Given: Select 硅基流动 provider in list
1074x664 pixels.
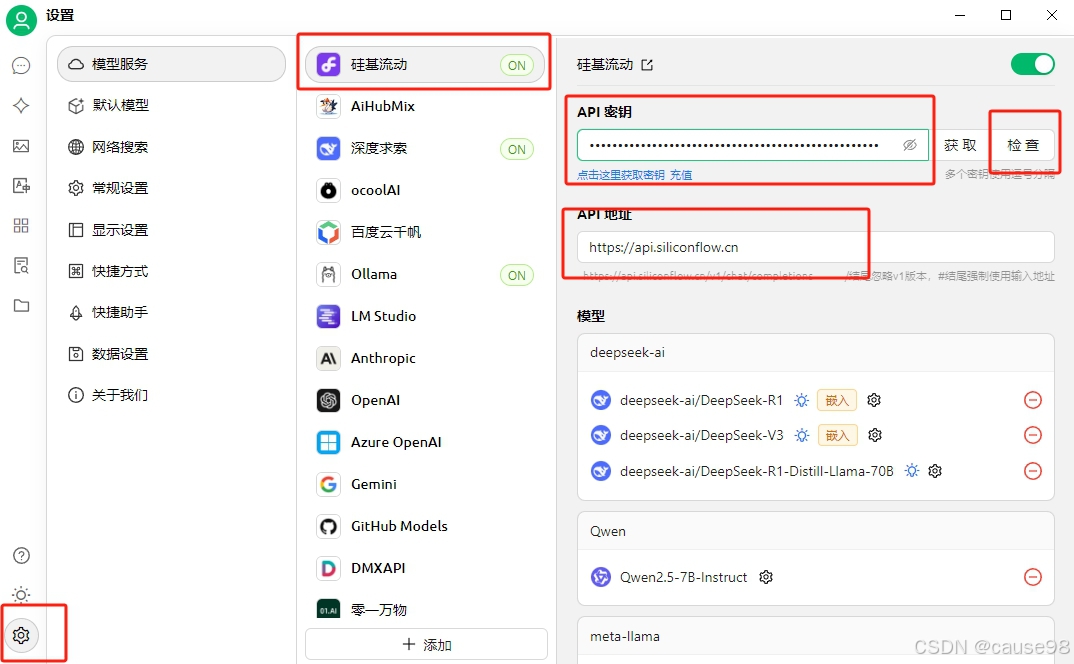Looking at the screenshot, I should pos(425,64).
